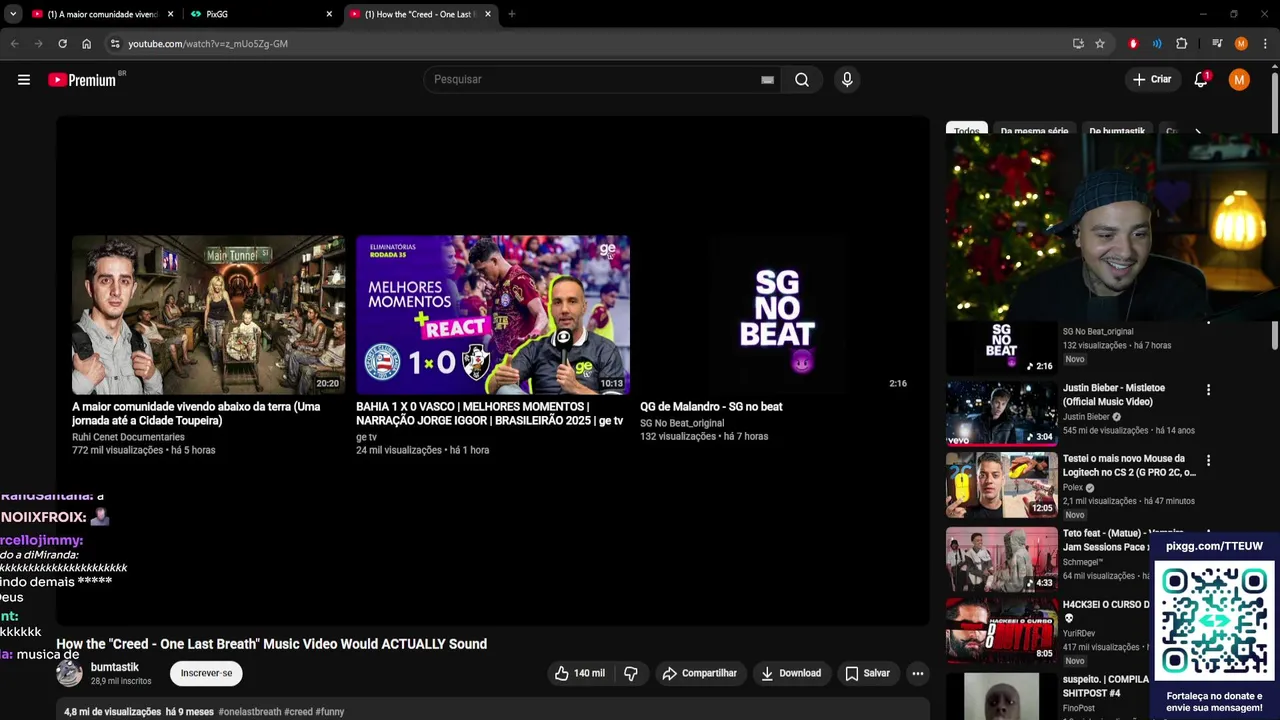Save video with Salvar button
1280x720 pixels.
867,673
